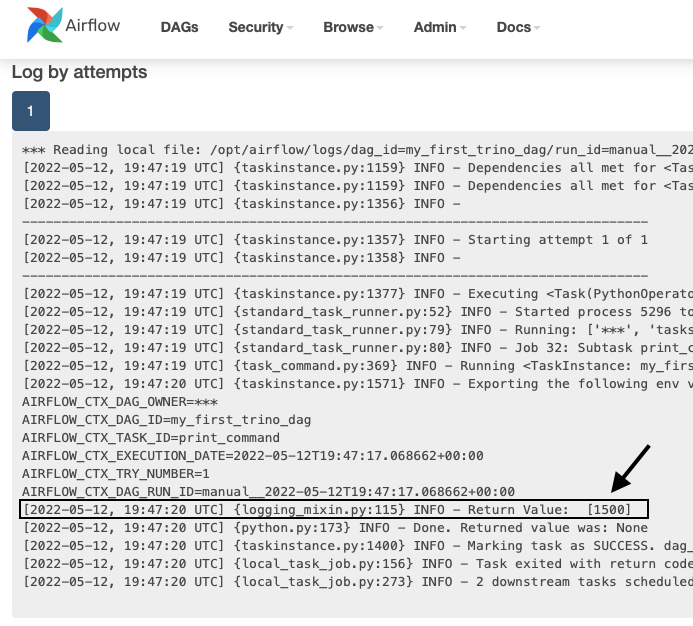
Task: Click the caret arrow beside Browse
Action: [380, 28]
